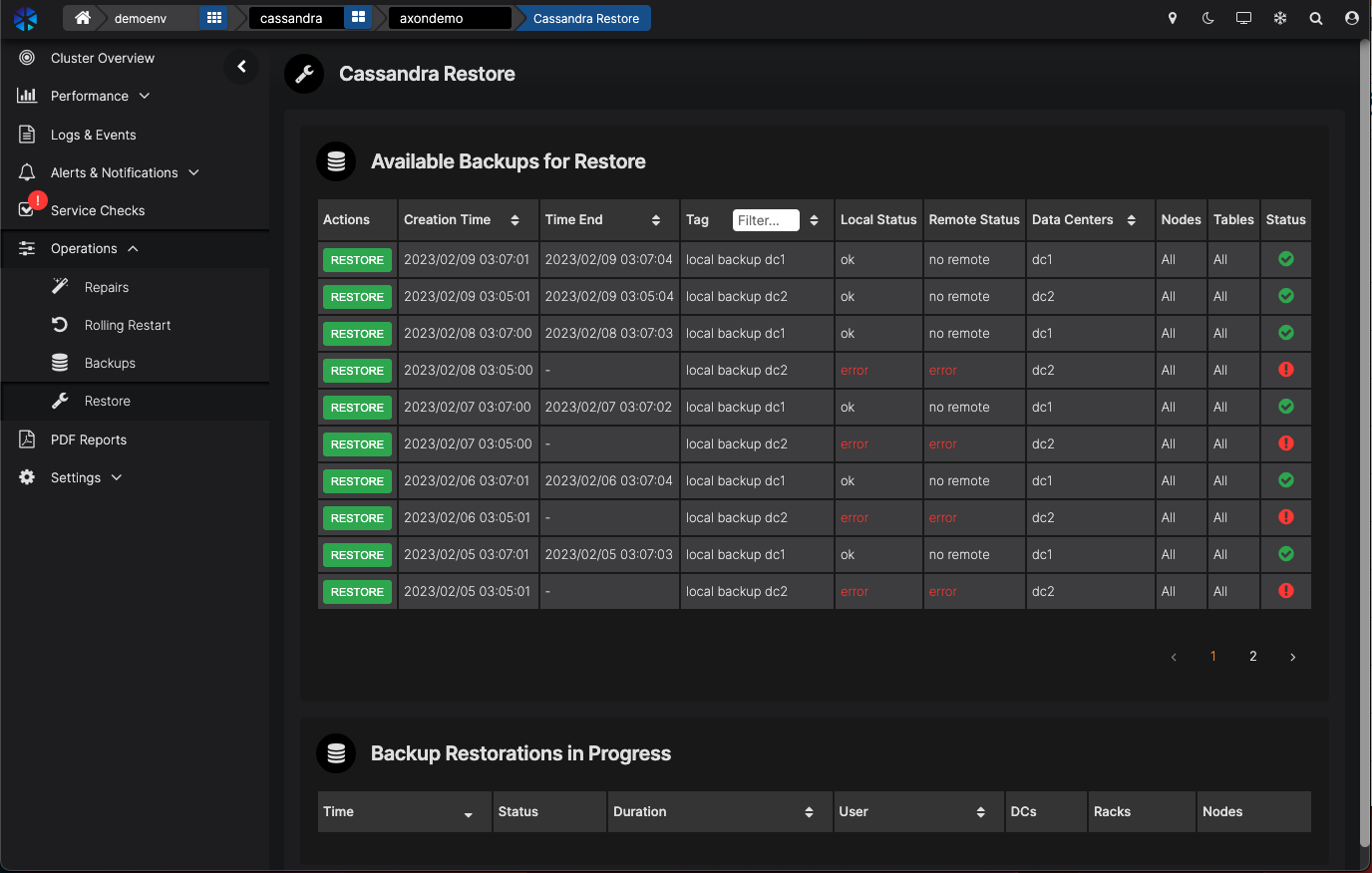Image resolution: width=1372 pixels, height=873 pixels.
Task: Restore the 2023/02/08 03:07:00 backup
Action: tap(357, 334)
